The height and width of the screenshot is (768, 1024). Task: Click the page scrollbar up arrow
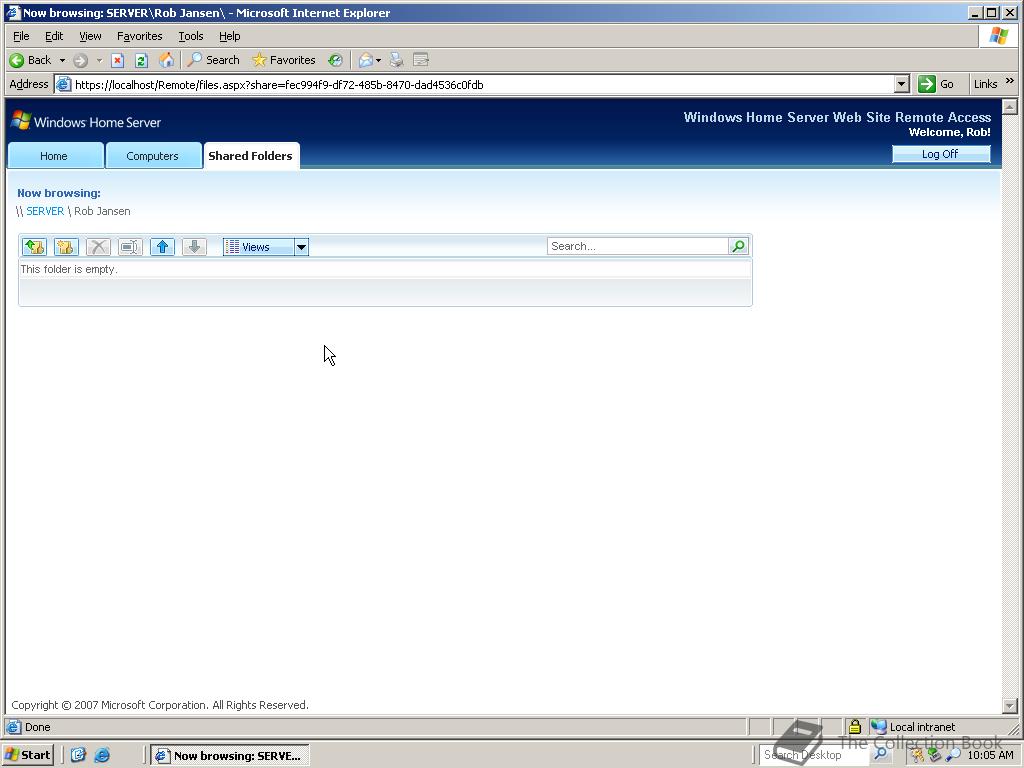tap(1010, 106)
